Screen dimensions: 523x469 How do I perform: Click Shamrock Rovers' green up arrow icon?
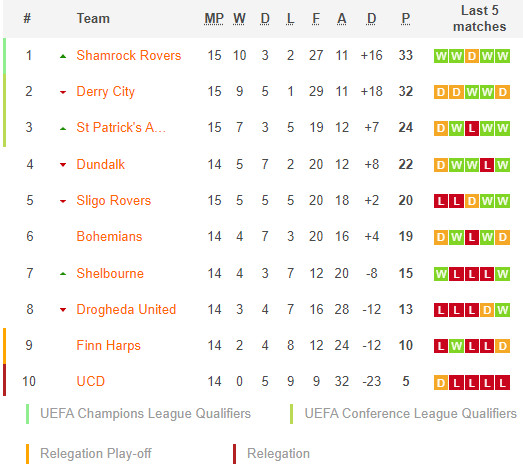63,56
